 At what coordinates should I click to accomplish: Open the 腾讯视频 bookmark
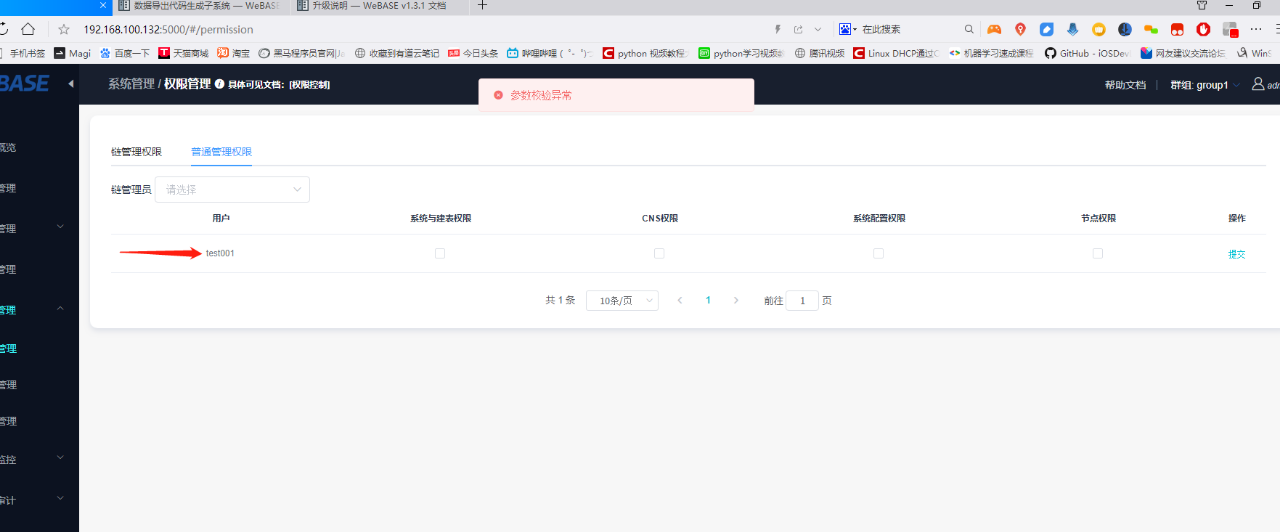pyautogui.click(x=819, y=53)
